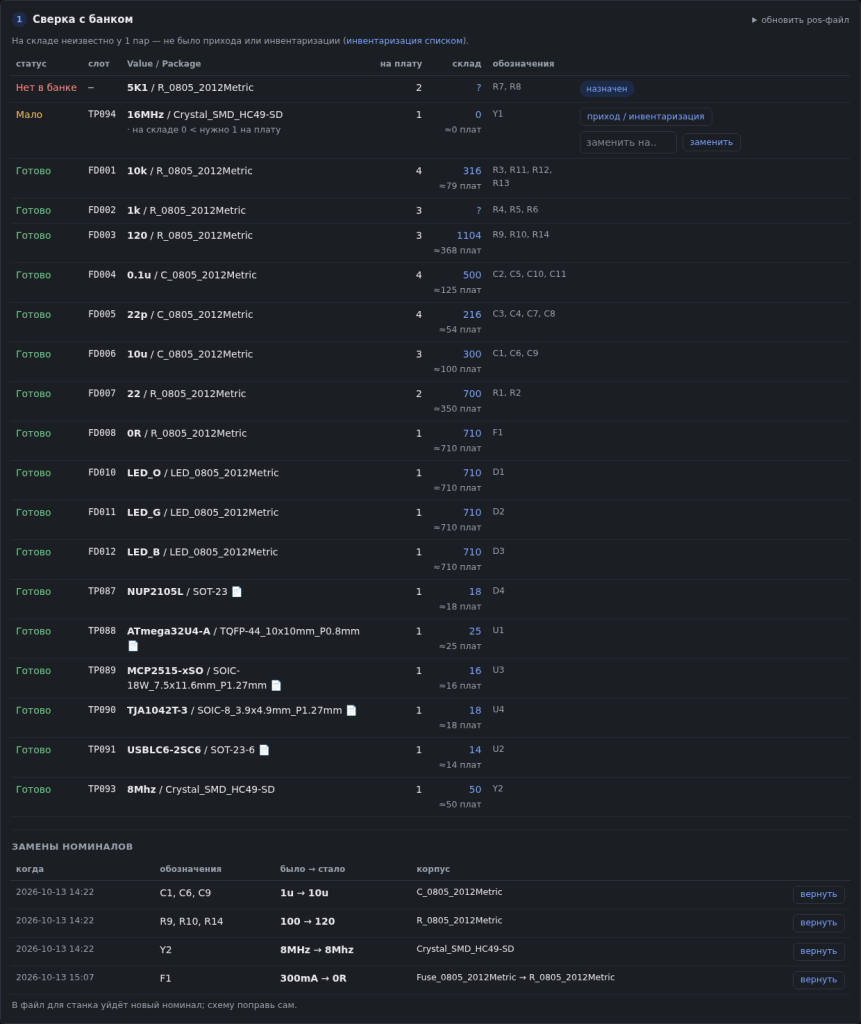Click the 'назначен' badge for 5K1
861x1024 pixels.
click(x=607, y=89)
